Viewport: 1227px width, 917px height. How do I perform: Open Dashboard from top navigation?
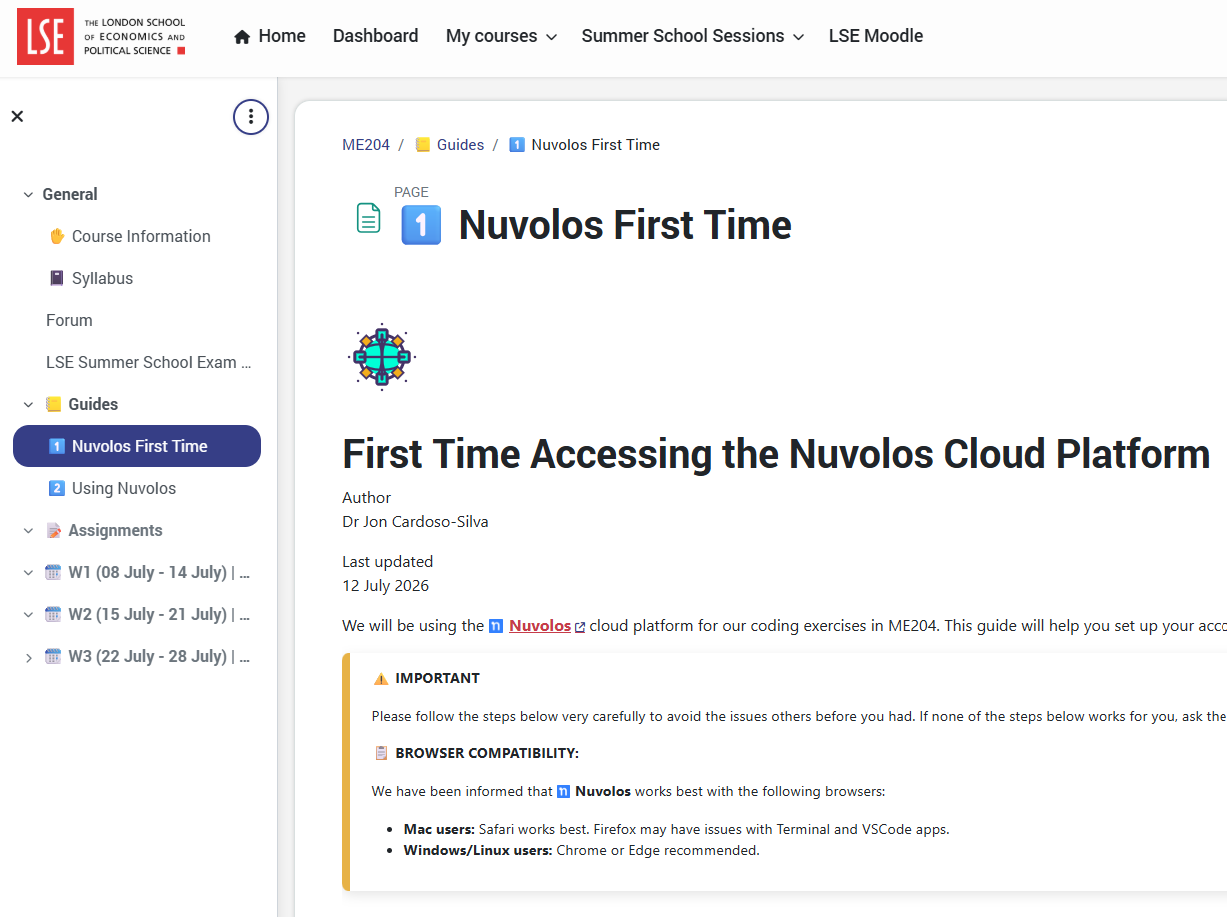[376, 36]
